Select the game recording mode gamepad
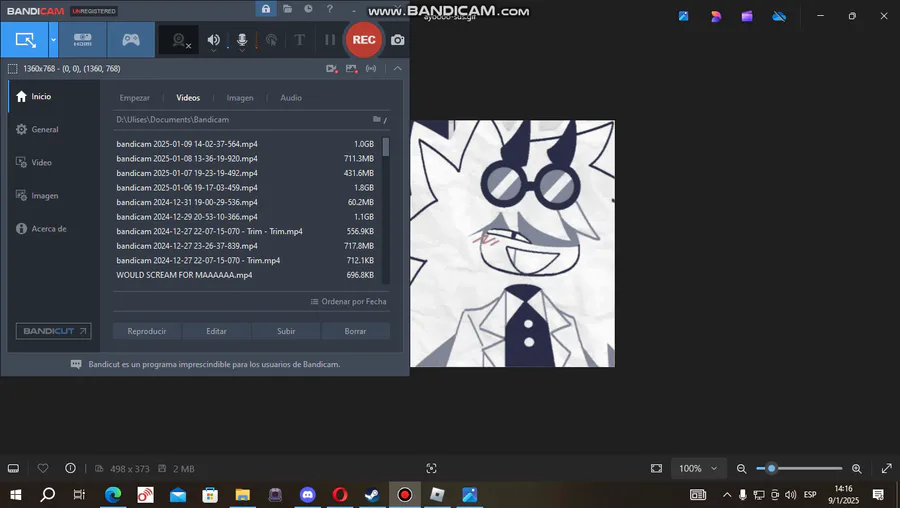This screenshot has height=508, width=900. (131, 40)
